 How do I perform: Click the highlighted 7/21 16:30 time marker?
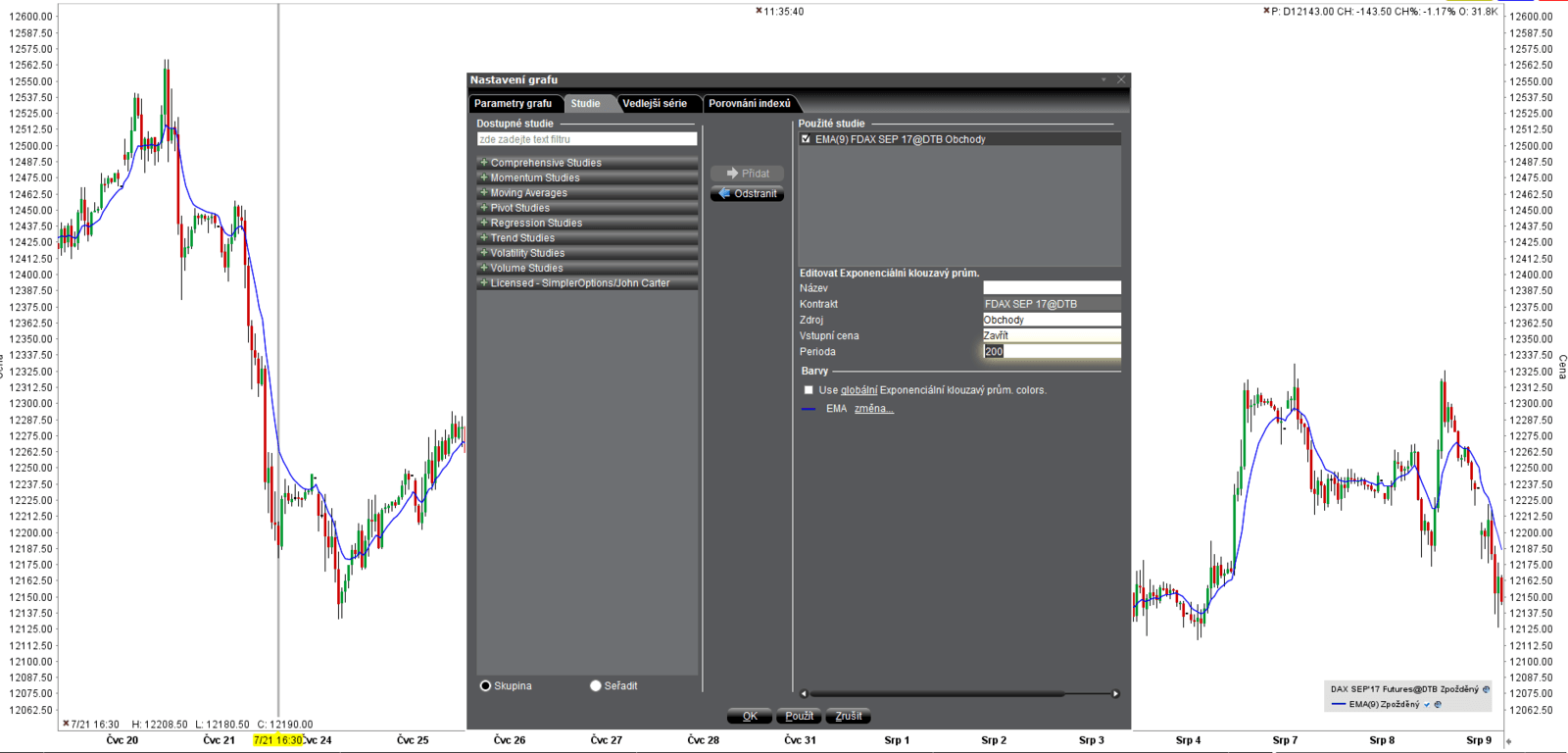(x=277, y=740)
